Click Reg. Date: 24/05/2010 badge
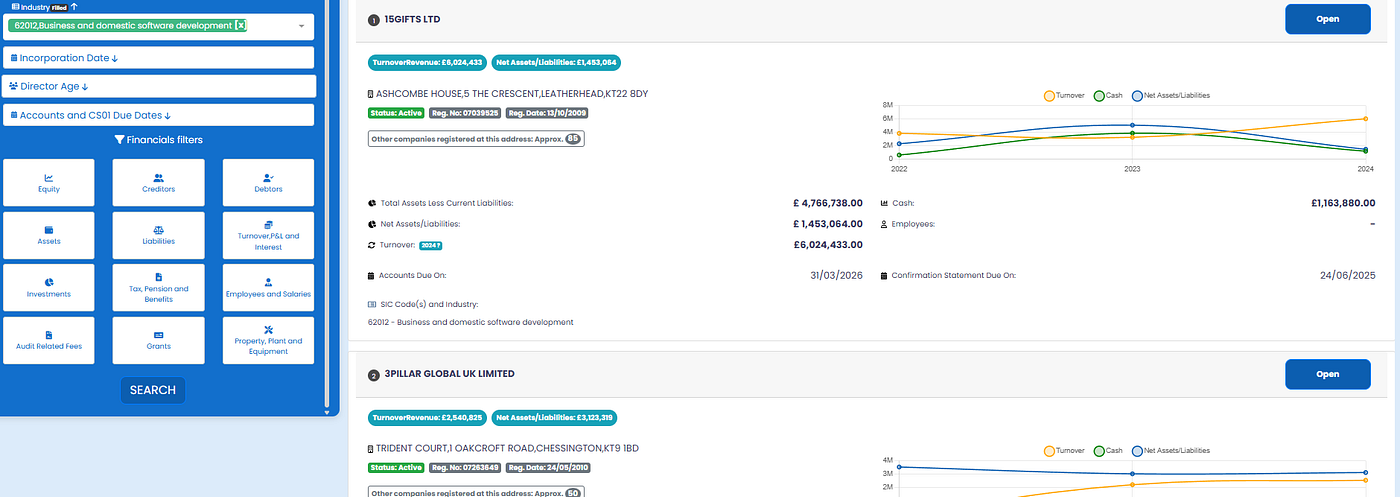The height and width of the screenshot is (497, 1400). [548, 467]
